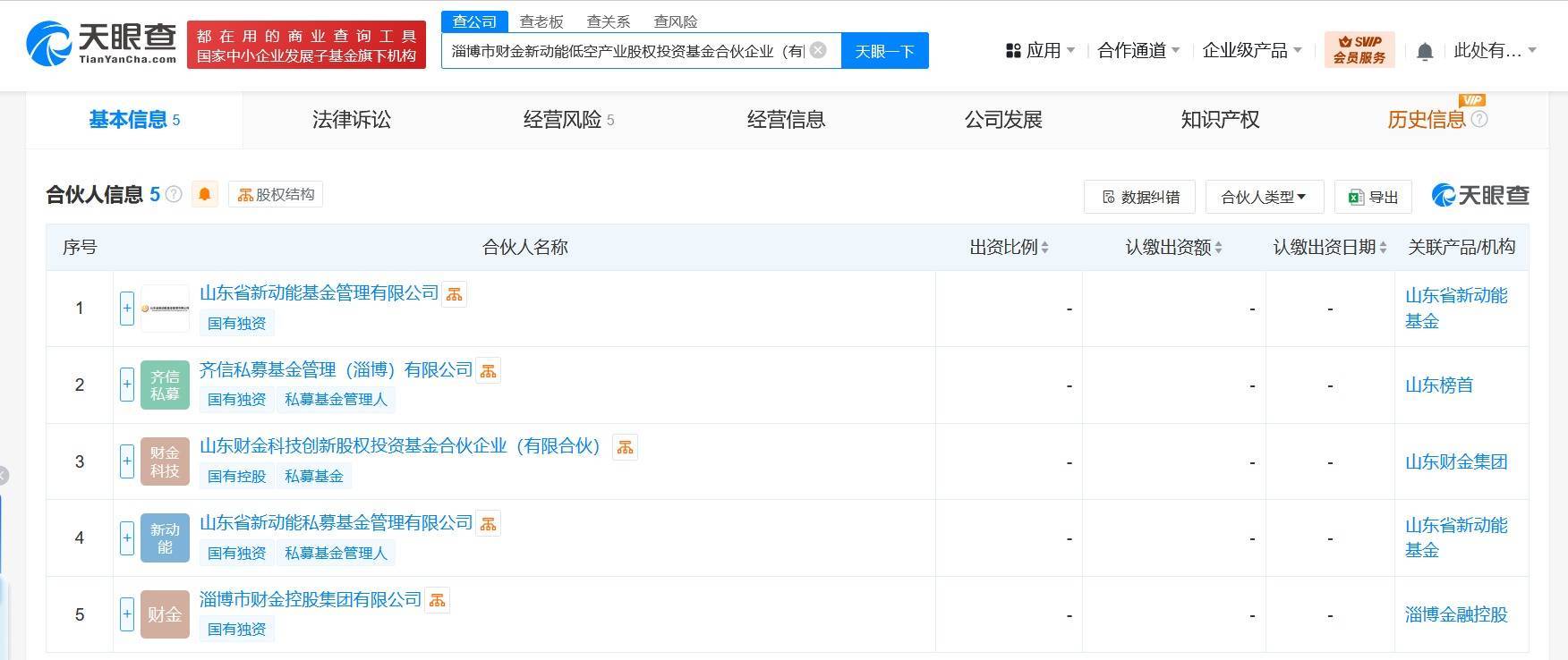Open equity chart icon for 山东财金科技创新股权投资基金合伙企业

625,447
